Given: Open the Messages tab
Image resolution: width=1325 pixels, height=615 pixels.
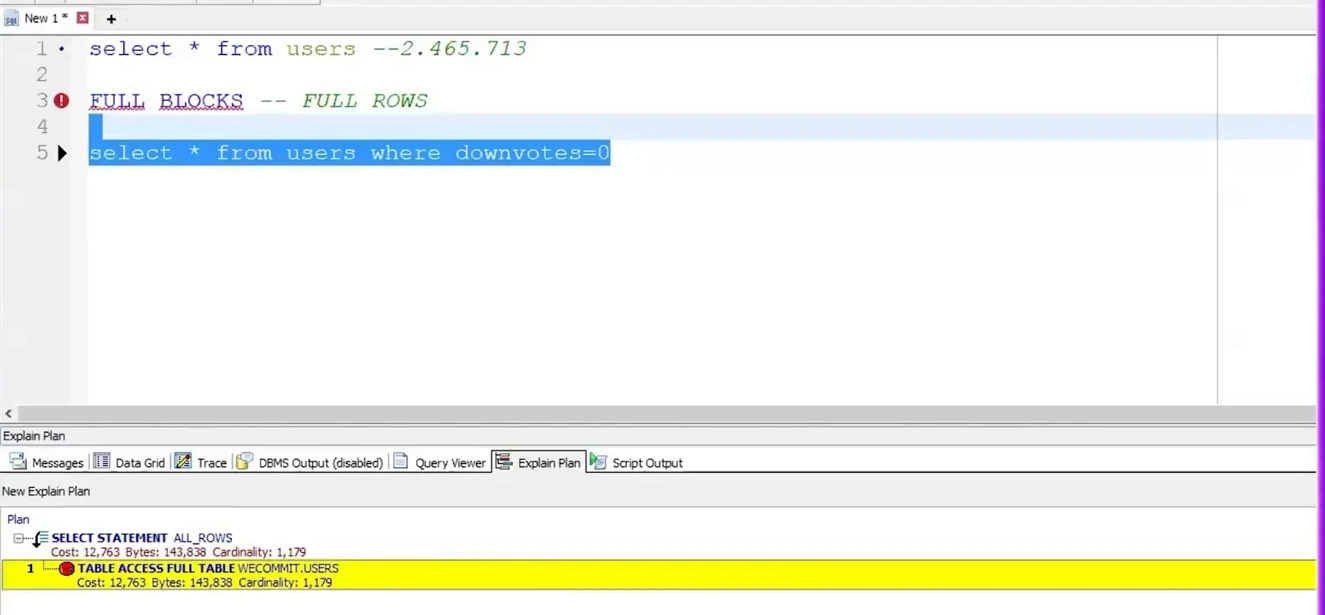Looking at the screenshot, I should (47, 462).
